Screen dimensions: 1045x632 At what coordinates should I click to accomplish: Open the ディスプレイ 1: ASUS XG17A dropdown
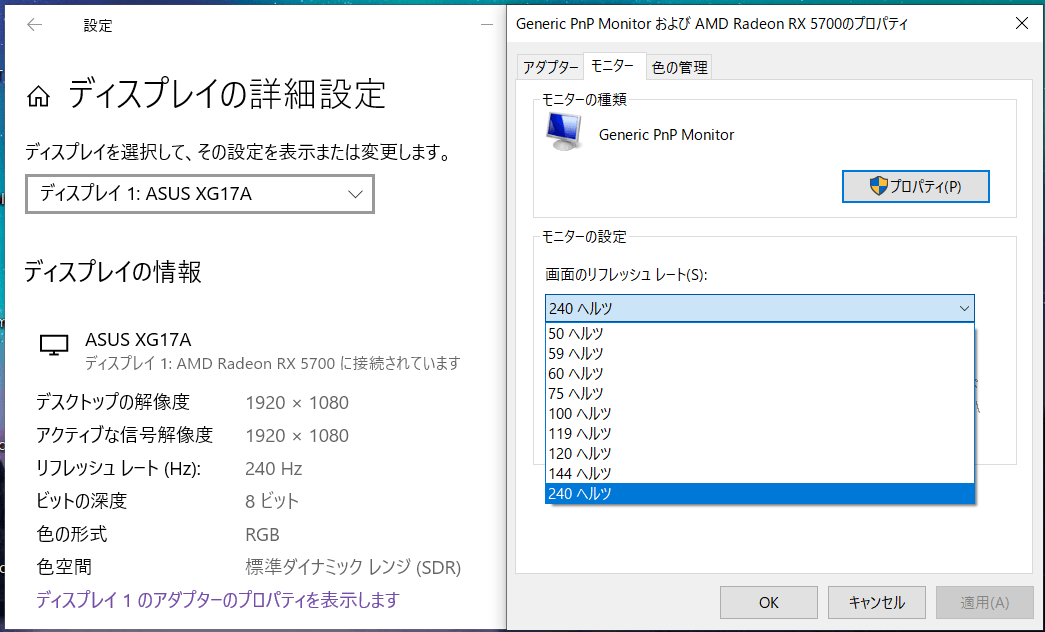[200, 194]
